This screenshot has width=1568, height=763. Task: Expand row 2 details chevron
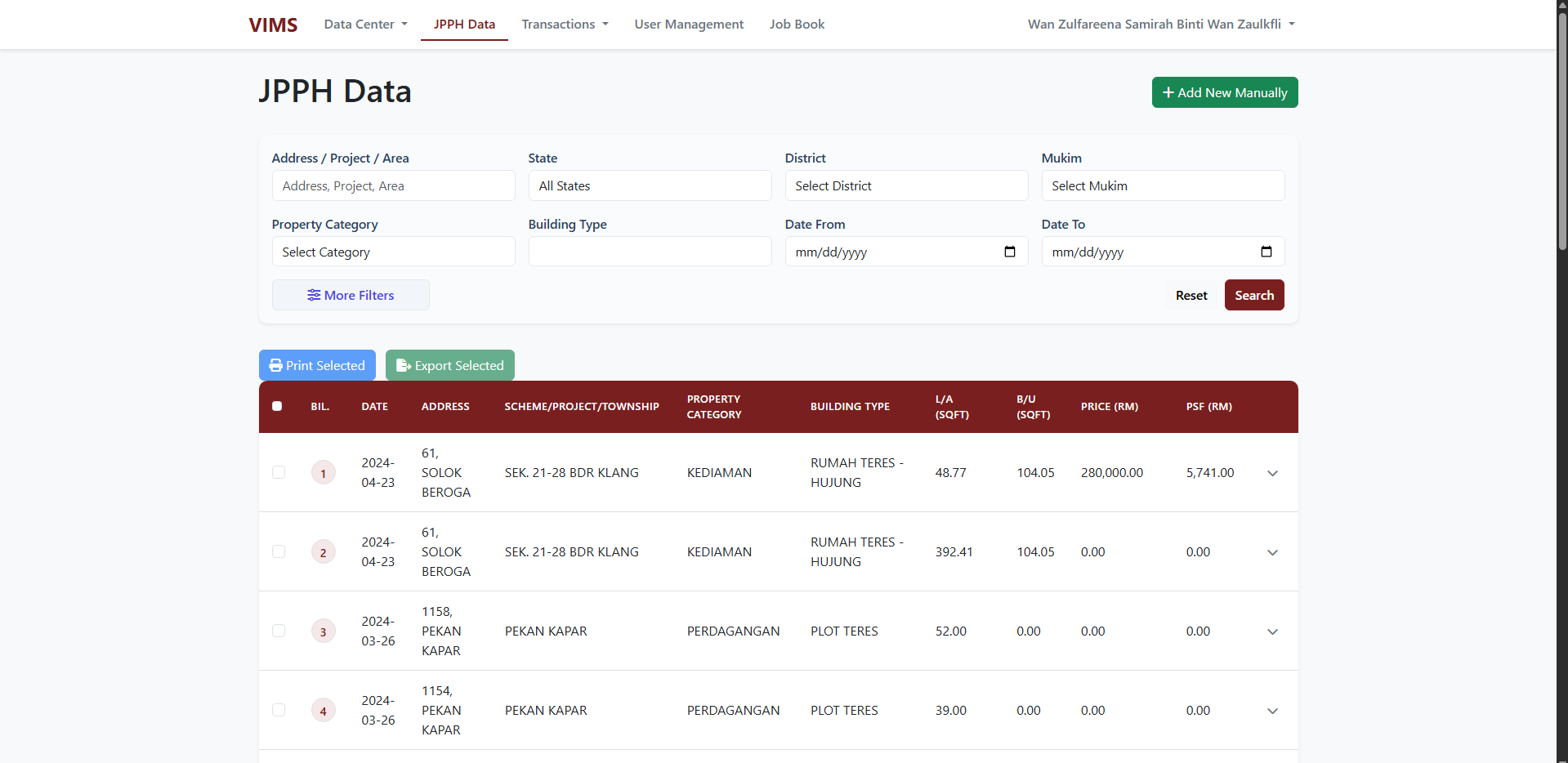point(1272,552)
